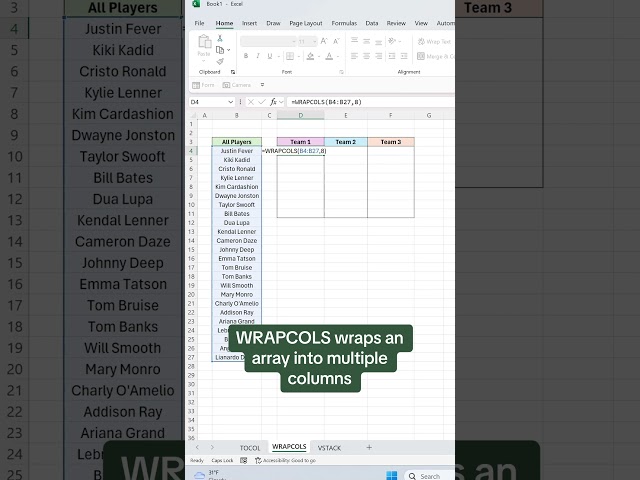
Task: Open the Windows Start menu
Action: [x=391, y=476]
